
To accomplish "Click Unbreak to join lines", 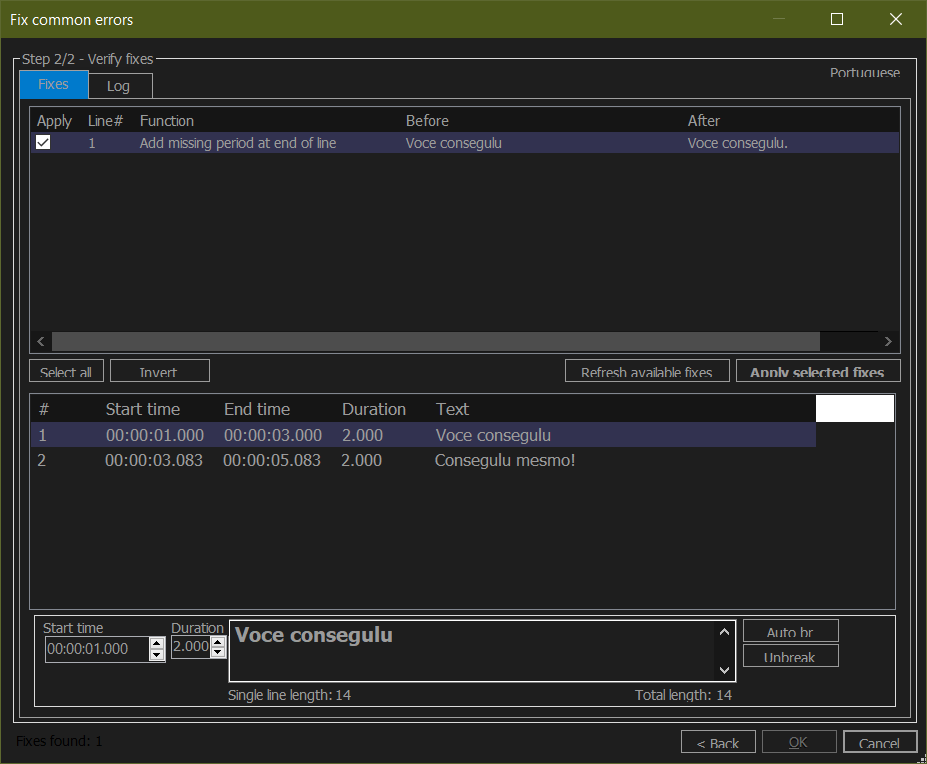I will pos(790,656).
